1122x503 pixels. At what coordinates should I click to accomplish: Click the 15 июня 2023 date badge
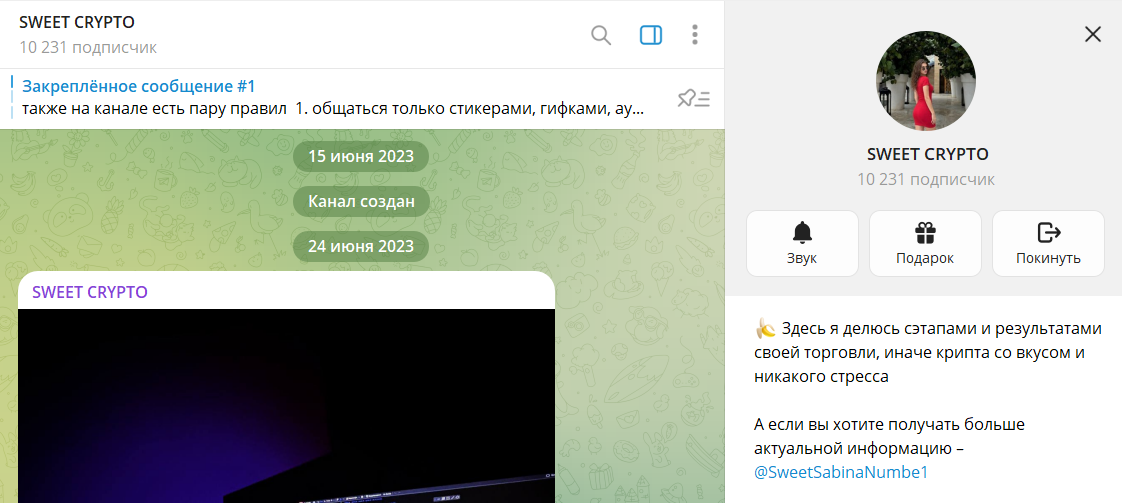pyautogui.click(x=361, y=157)
